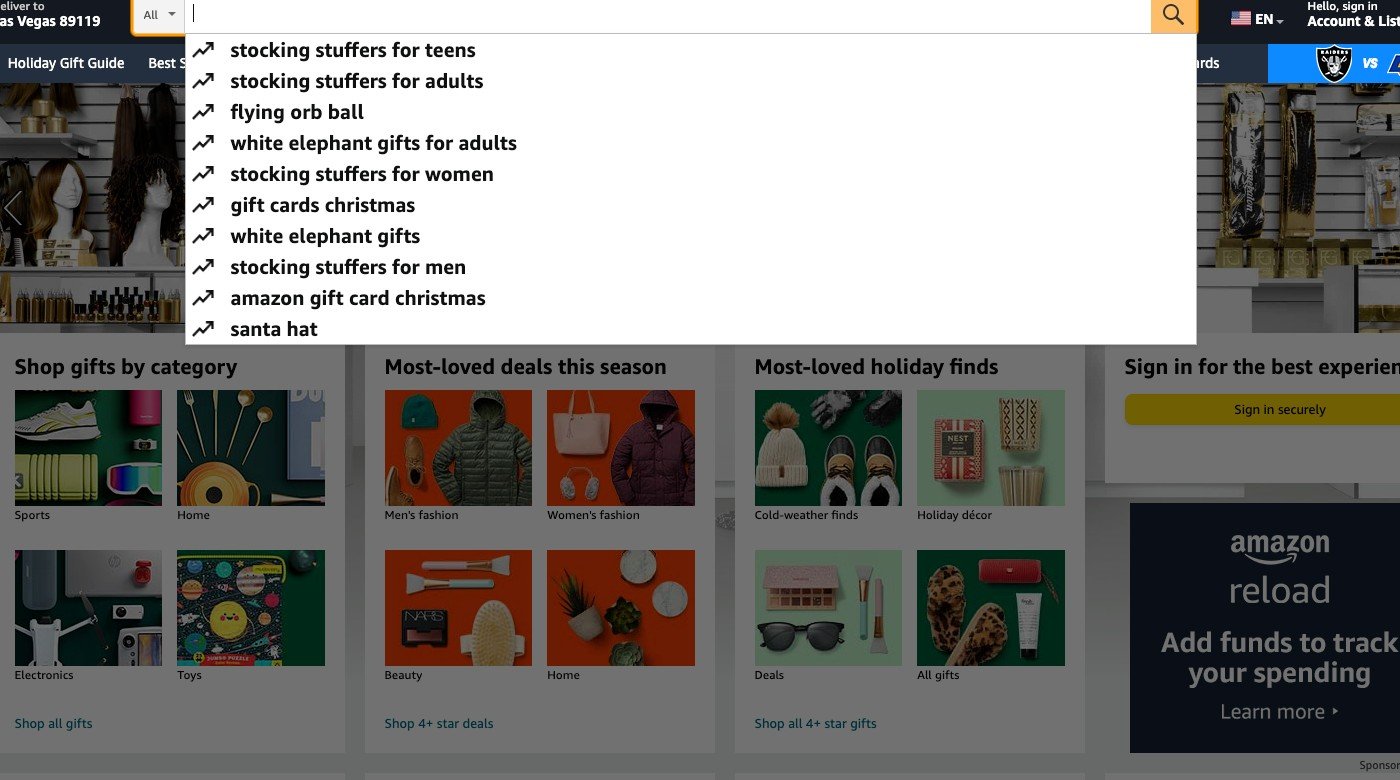Click trending arrow by gift cards christmas
Screen dimensions: 1400x780
click(x=204, y=205)
